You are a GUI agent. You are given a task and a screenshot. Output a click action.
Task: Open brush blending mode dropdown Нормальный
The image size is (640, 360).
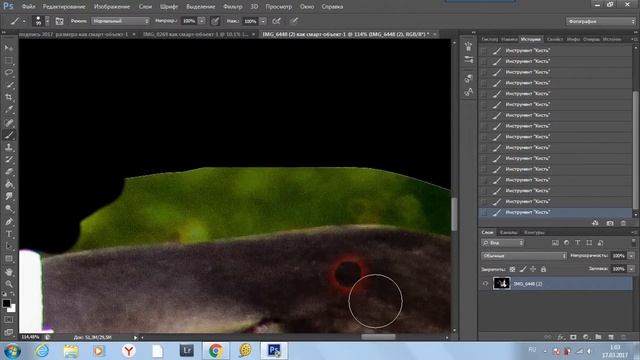[120, 21]
